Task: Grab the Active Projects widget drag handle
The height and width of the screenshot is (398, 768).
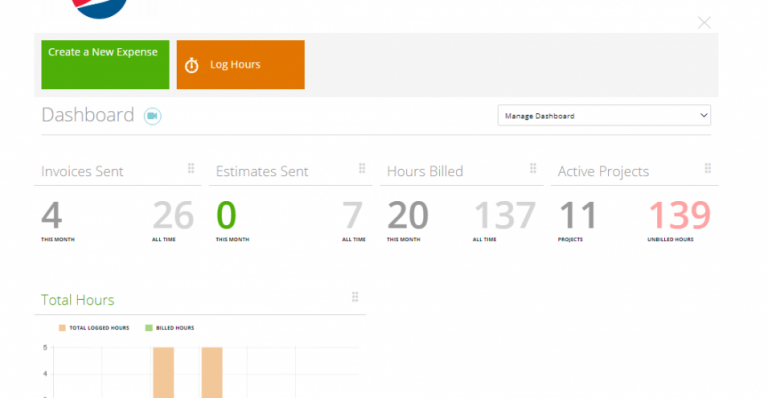Action: [708, 168]
